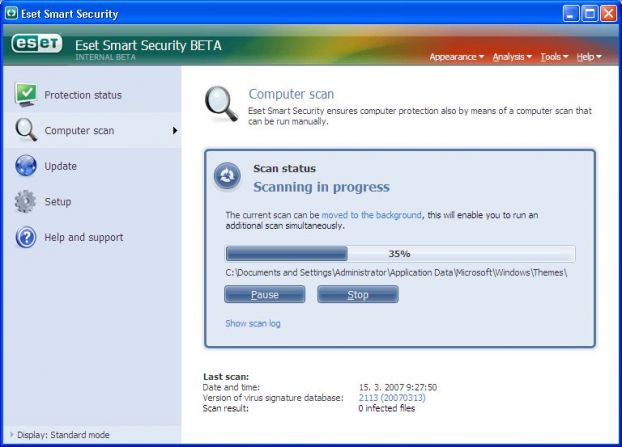Open the Analysis dropdown menu
The width and height of the screenshot is (622, 447).
tap(511, 57)
